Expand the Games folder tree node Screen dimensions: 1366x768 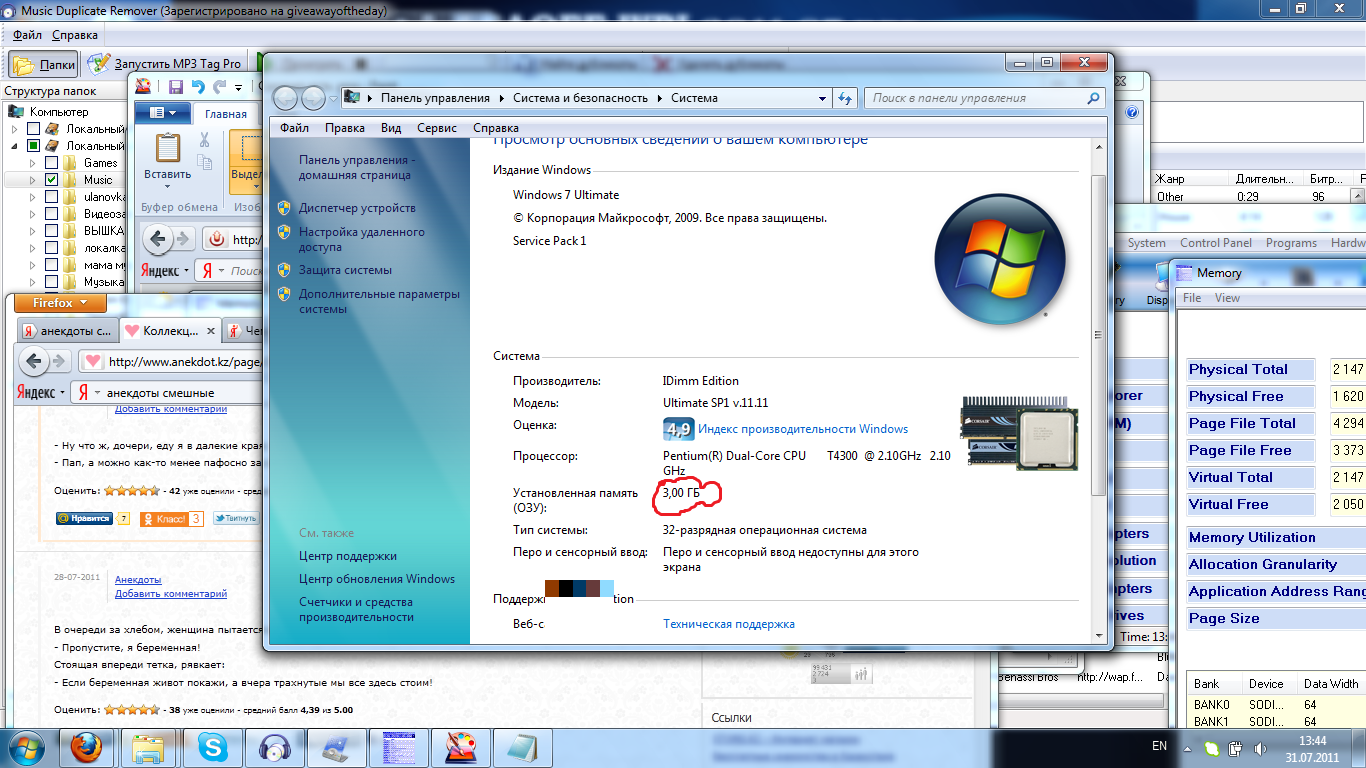33,163
